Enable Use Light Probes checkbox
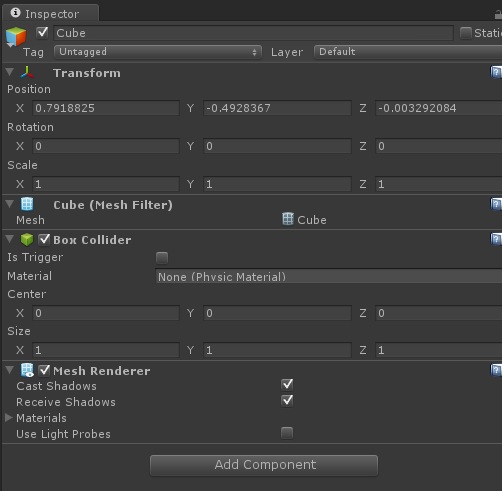The image size is (502, 491). tap(287, 433)
